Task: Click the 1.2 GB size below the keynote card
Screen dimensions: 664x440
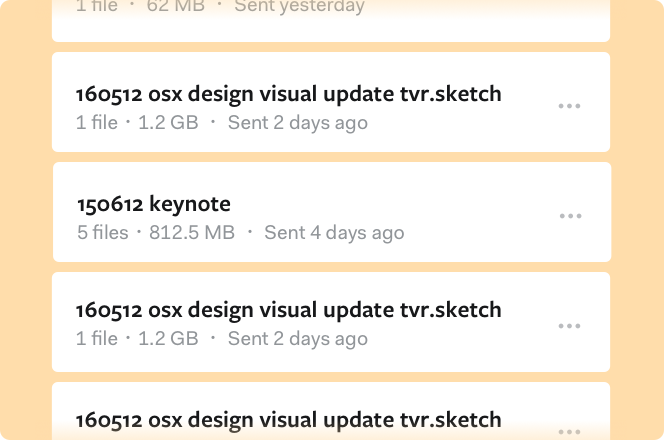Action: pos(167,339)
